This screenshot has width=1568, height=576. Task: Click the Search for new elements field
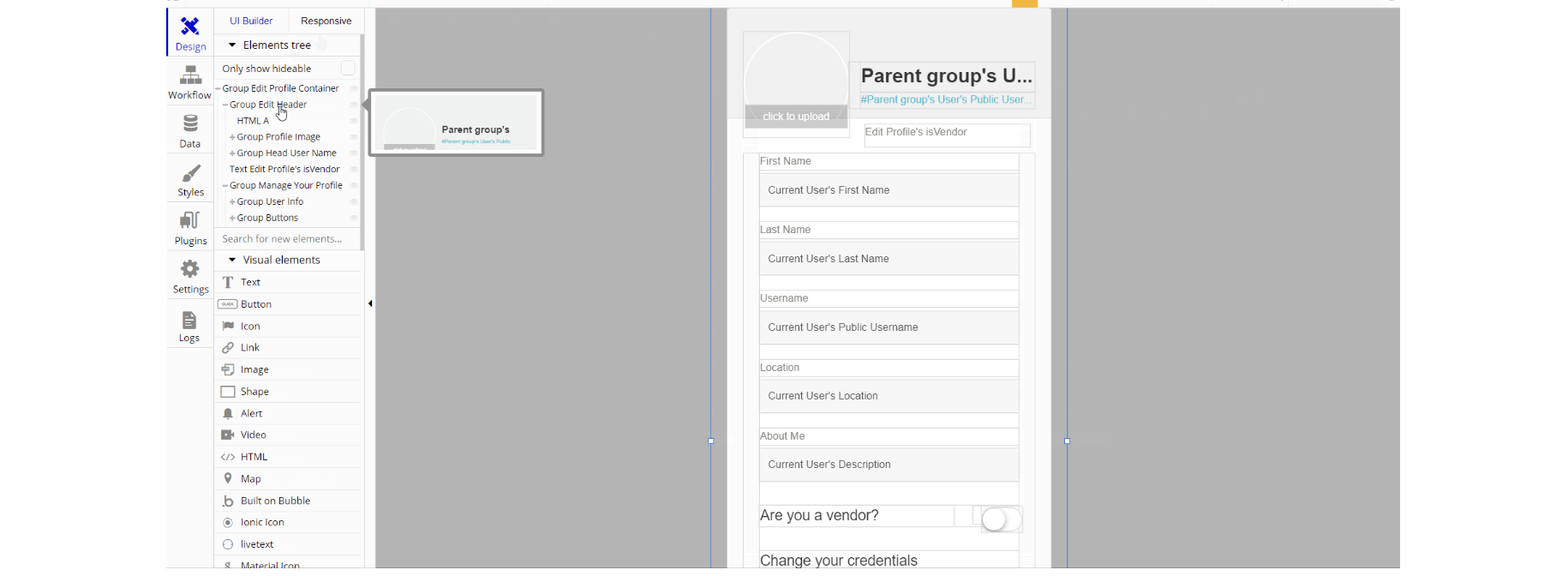286,239
